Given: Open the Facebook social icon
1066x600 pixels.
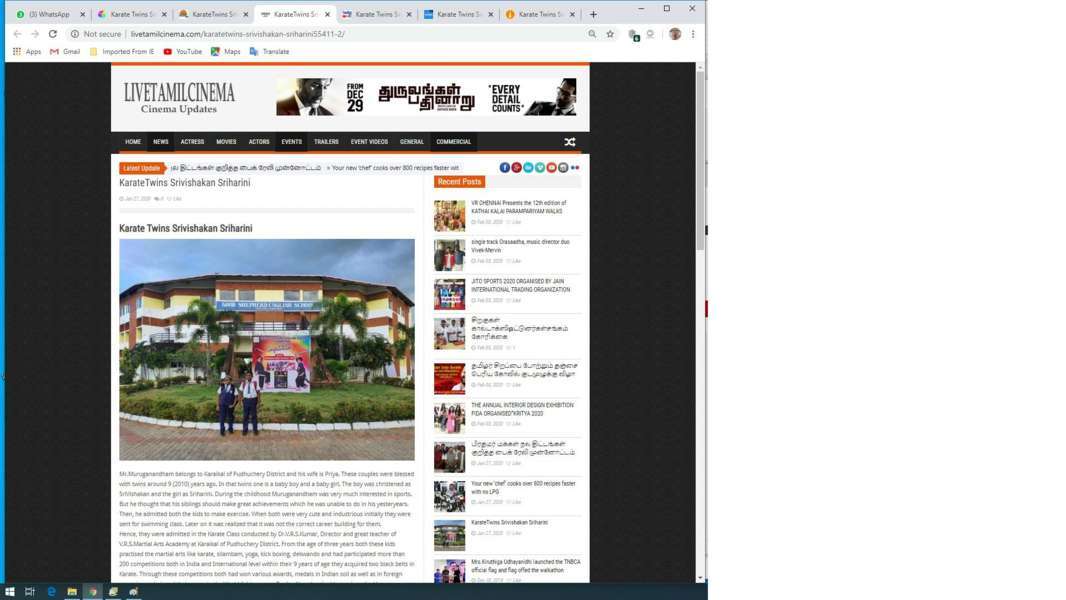Looking at the screenshot, I should click(505, 168).
